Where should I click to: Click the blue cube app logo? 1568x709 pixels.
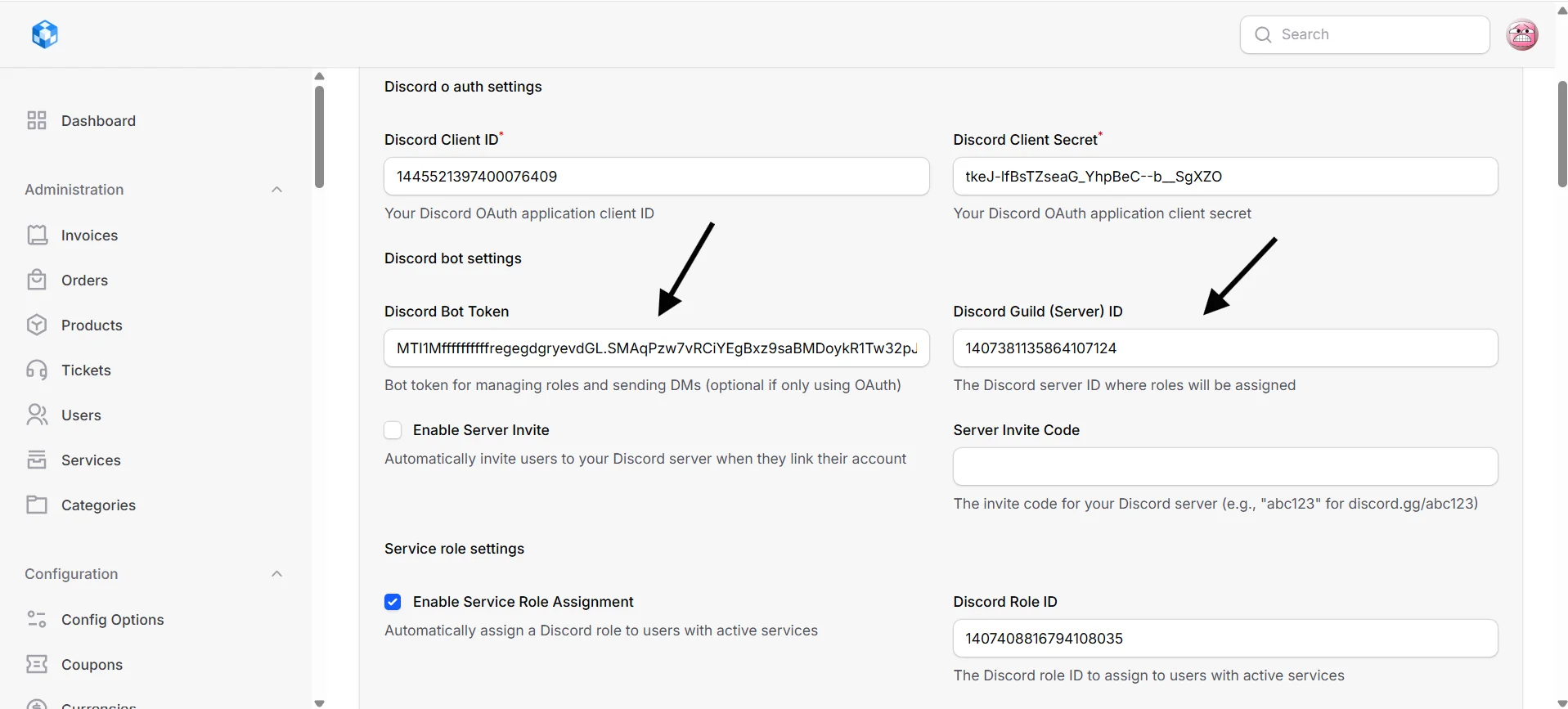coord(45,34)
